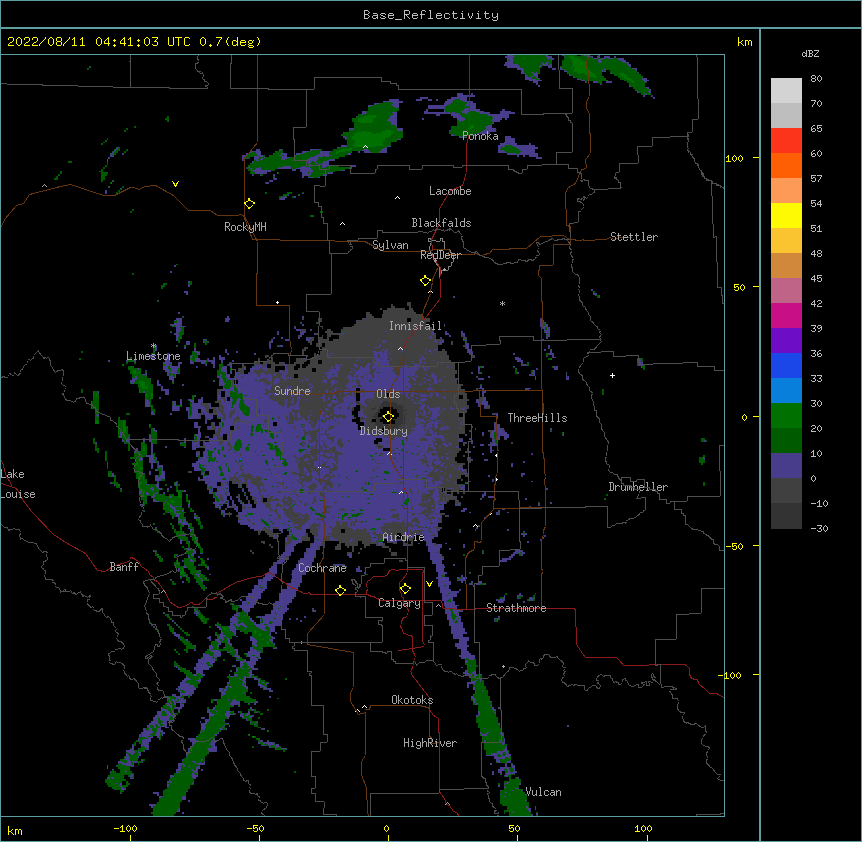Click the ThreeHills label

[537, 418]
